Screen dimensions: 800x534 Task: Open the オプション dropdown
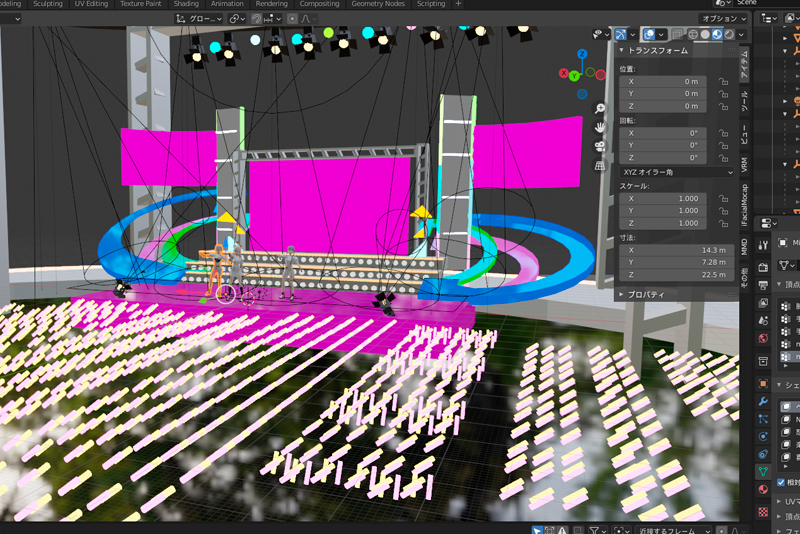click(x=724, y=18)
